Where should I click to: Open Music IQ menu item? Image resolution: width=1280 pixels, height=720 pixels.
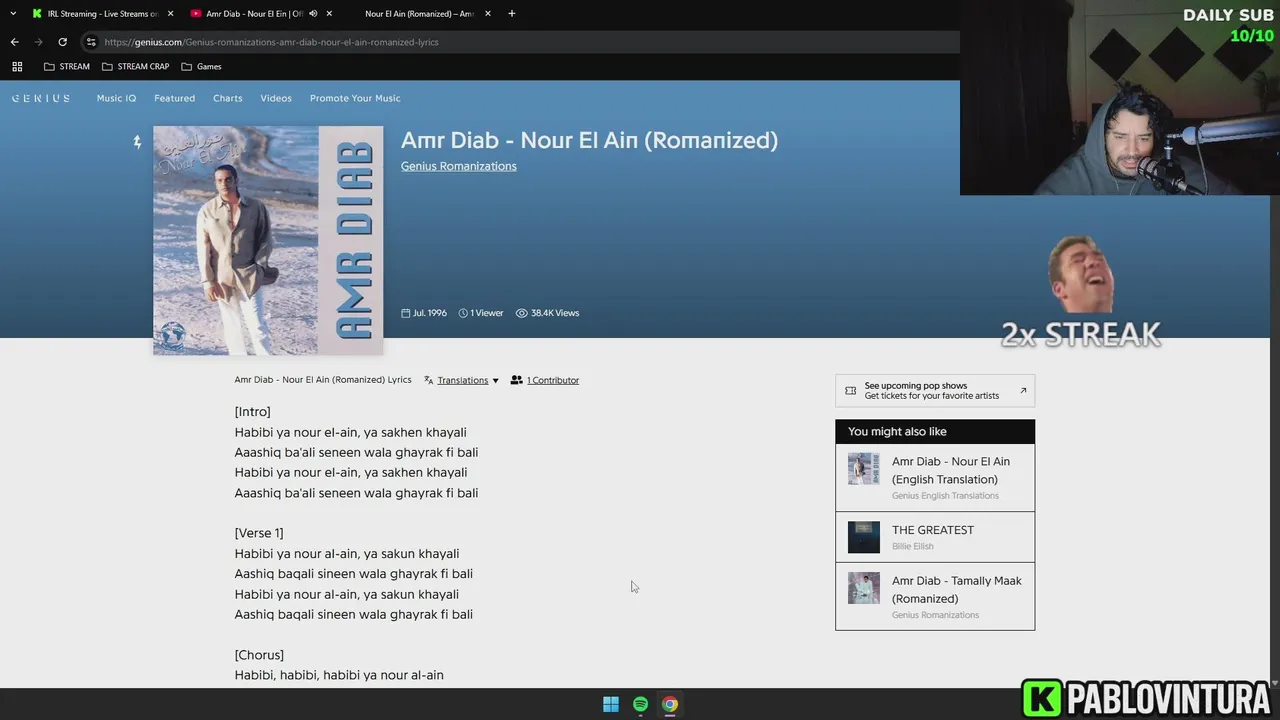116,98
